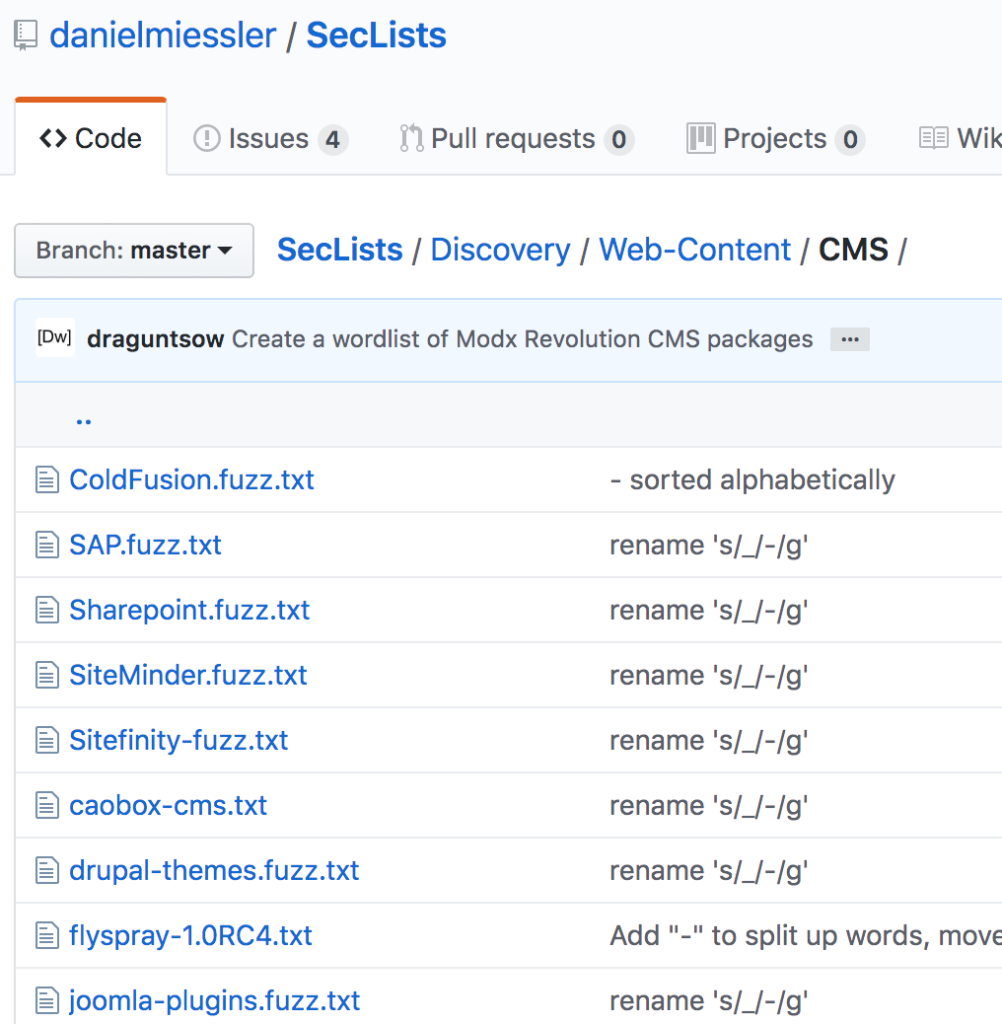Click the draguntsow avatar thumbnail
1002x1024 pixels.
54,339
